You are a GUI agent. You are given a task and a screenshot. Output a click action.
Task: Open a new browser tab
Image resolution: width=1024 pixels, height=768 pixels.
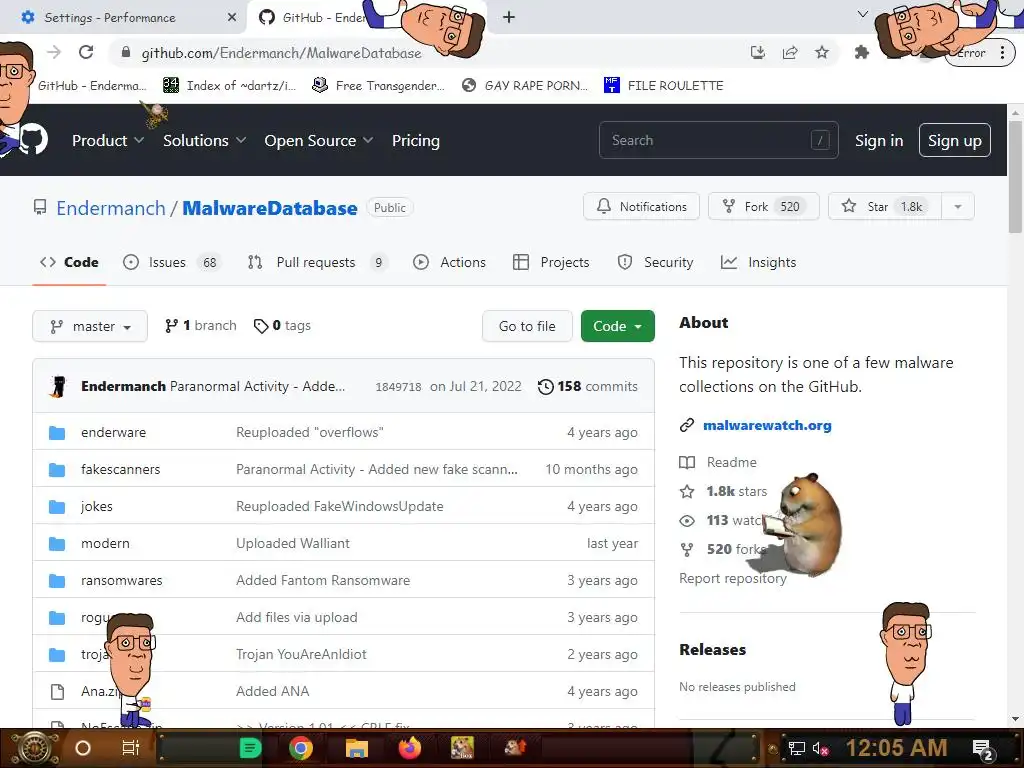tap(509, 18)
